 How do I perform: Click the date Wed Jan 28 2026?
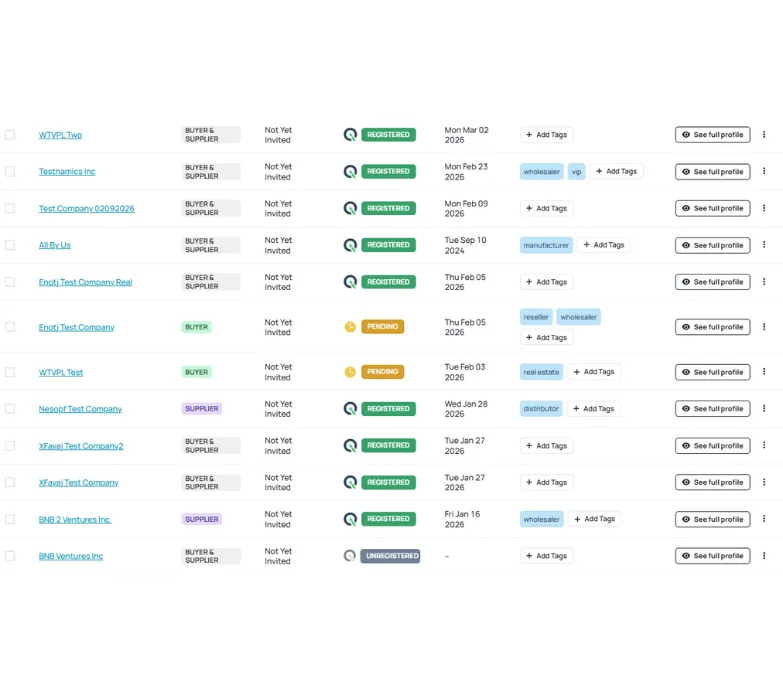[466, 408]
